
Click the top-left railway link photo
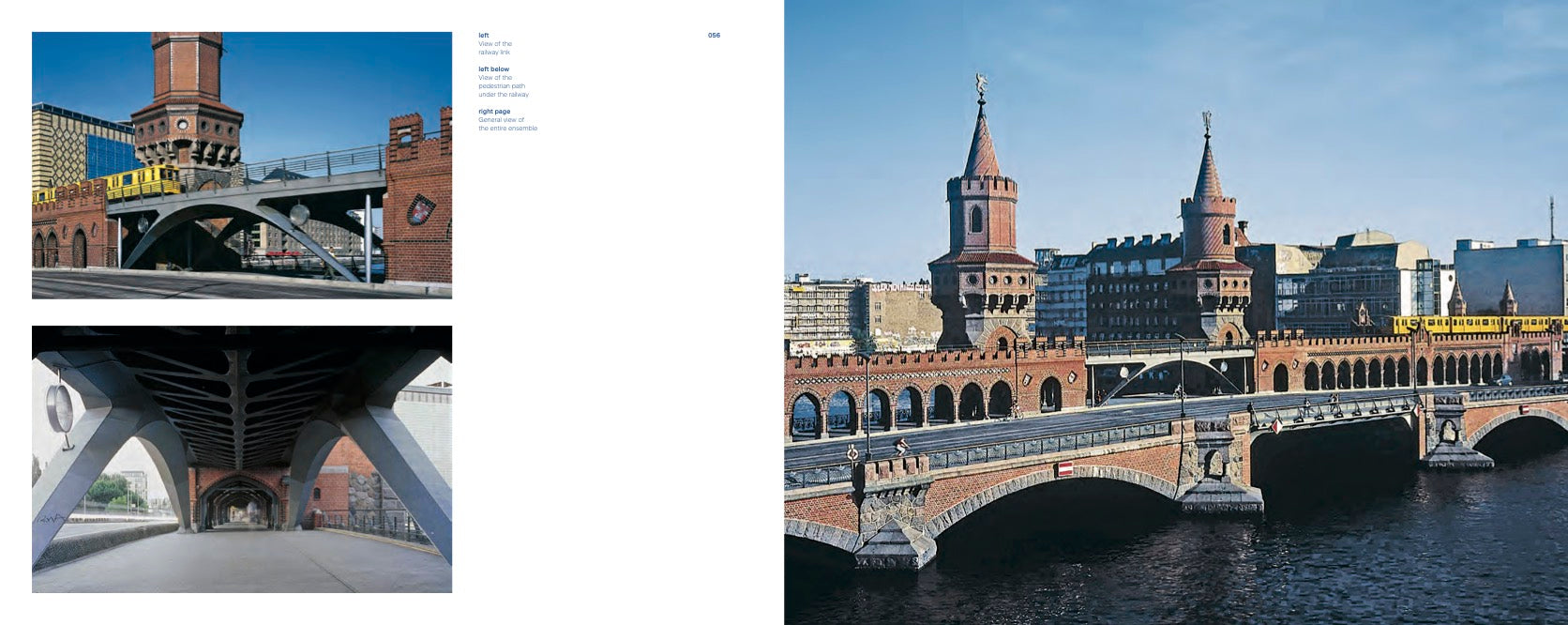click(241, 165)
